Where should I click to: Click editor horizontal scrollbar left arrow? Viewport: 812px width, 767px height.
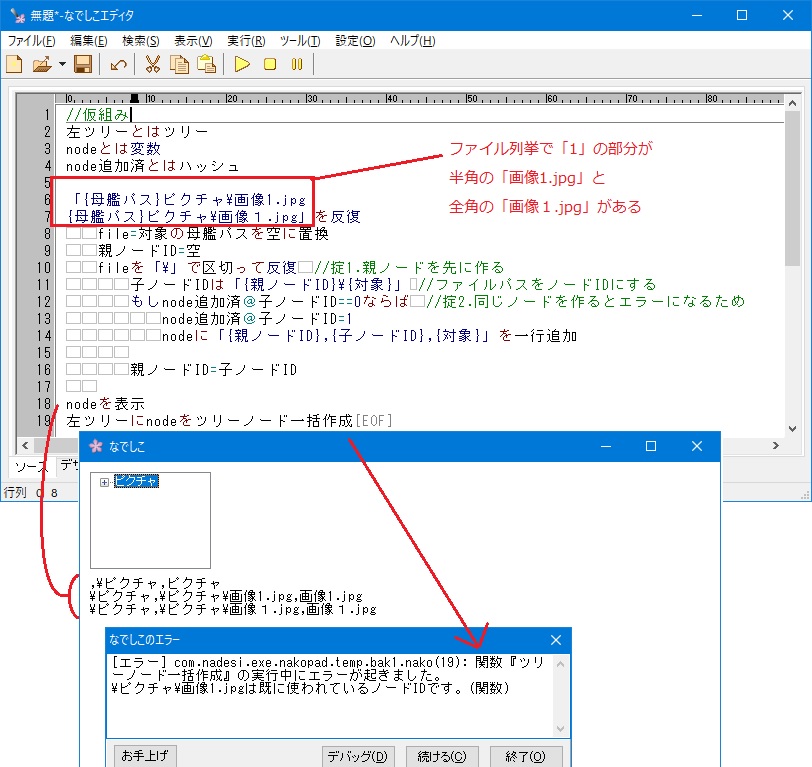[25, 445]
